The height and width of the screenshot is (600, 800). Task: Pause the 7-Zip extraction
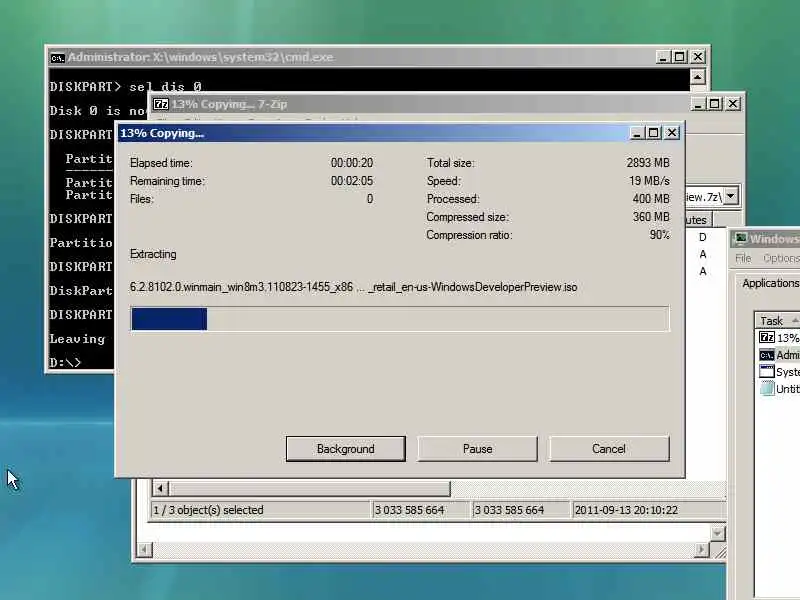477,448
